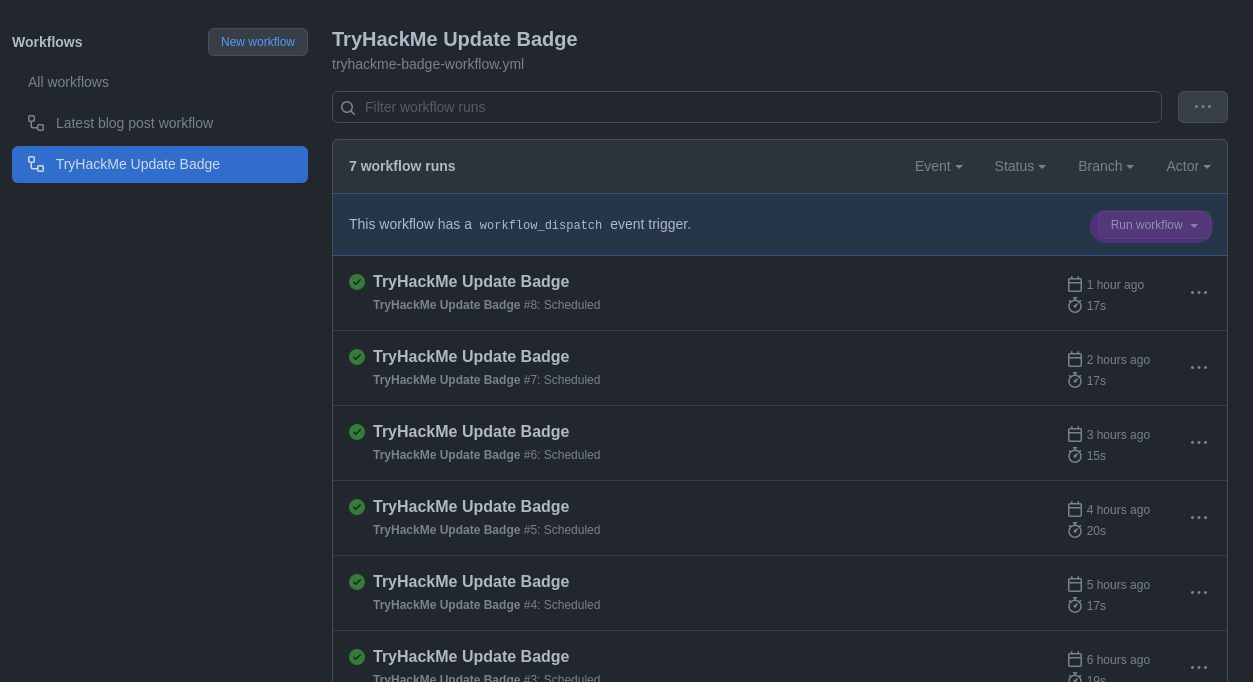Expand the Status filter dropdown

click(x=1019, y=166)
